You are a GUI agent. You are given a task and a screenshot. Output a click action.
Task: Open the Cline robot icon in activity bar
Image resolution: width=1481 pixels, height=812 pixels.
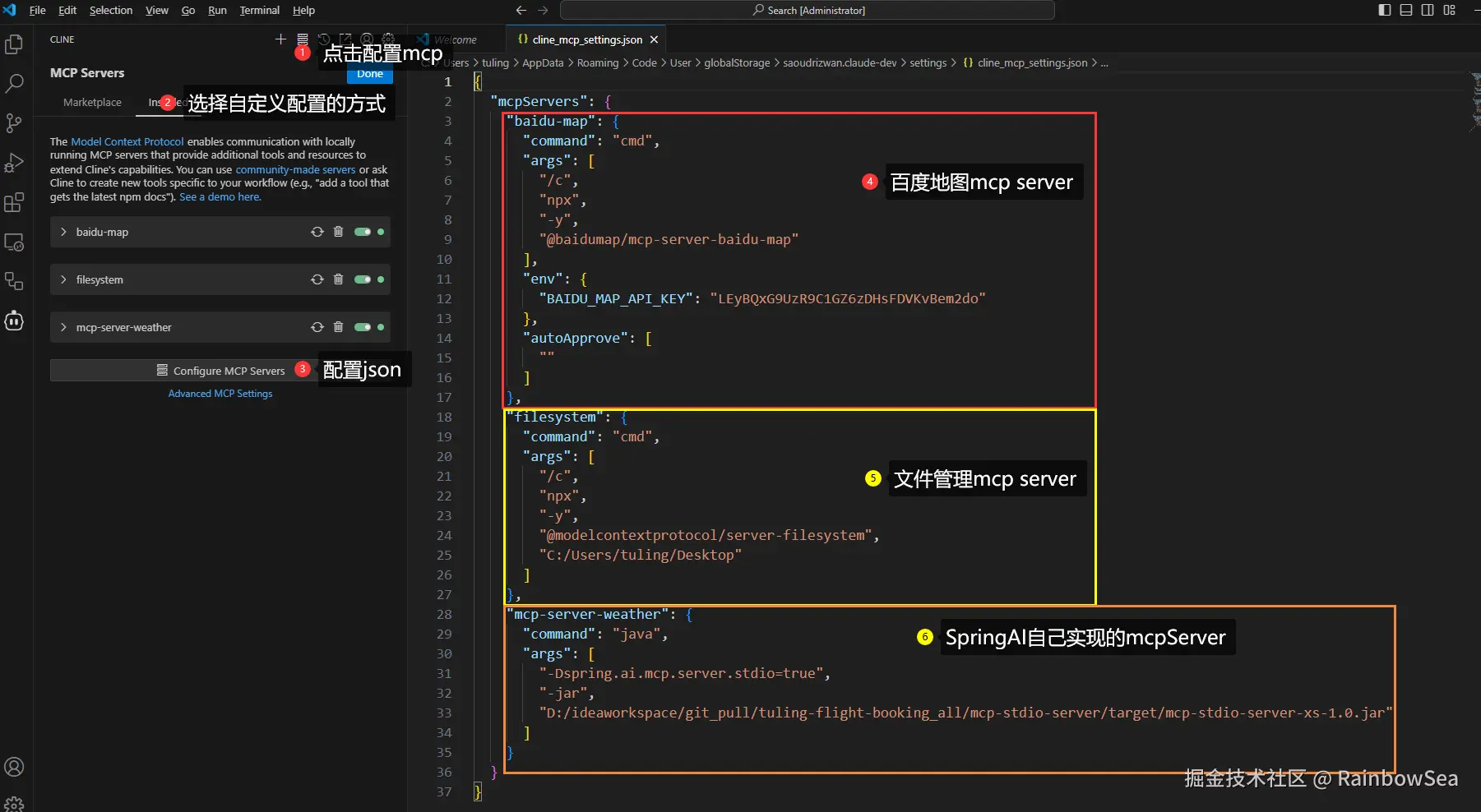[14, 321]
